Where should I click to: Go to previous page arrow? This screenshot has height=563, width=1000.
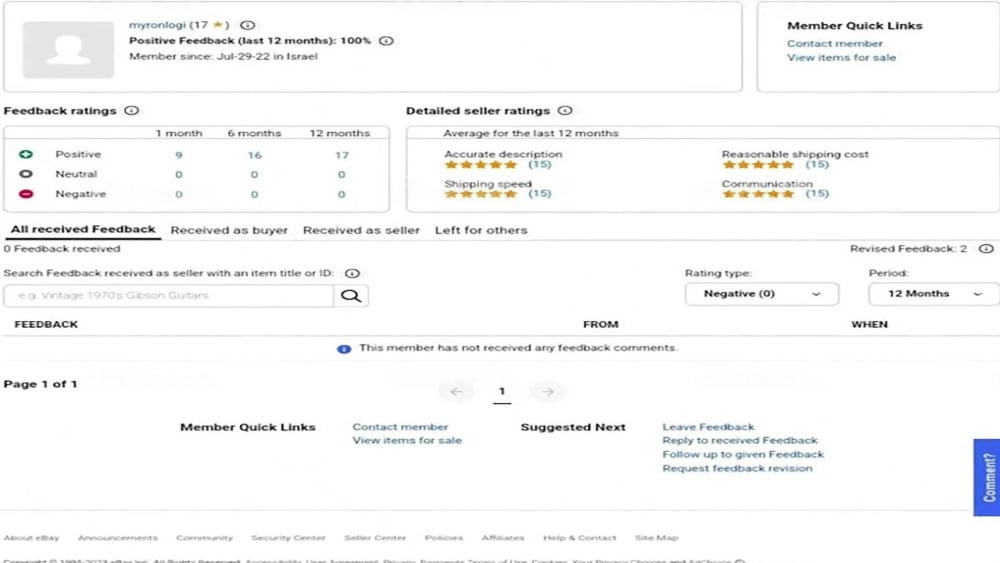coord(456,391)
